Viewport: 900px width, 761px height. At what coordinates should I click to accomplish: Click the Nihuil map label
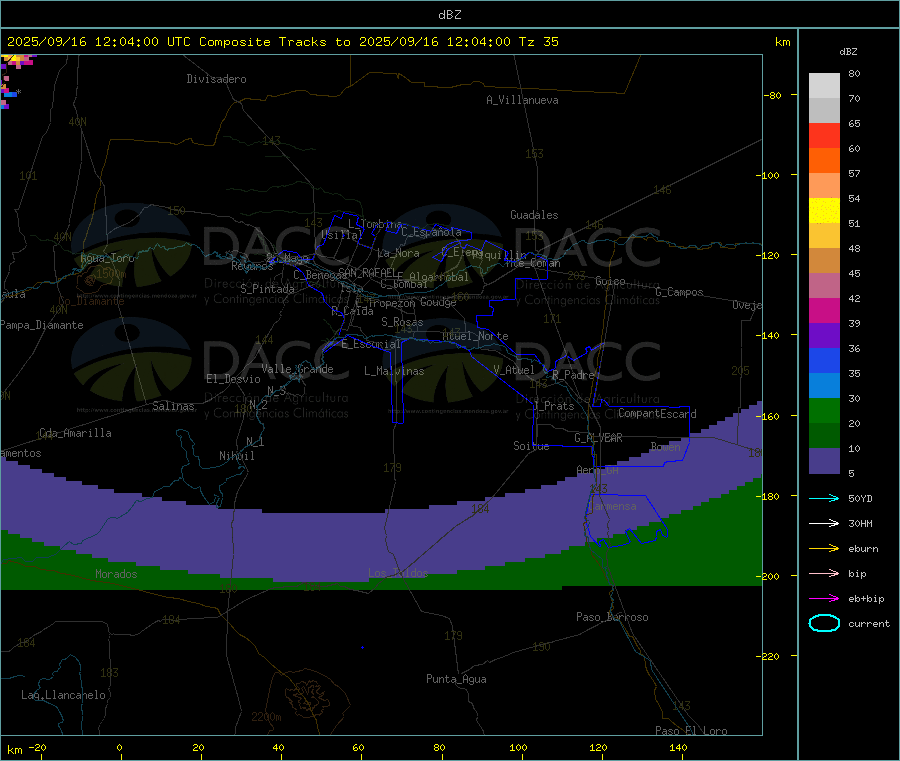tap(236, 456)
